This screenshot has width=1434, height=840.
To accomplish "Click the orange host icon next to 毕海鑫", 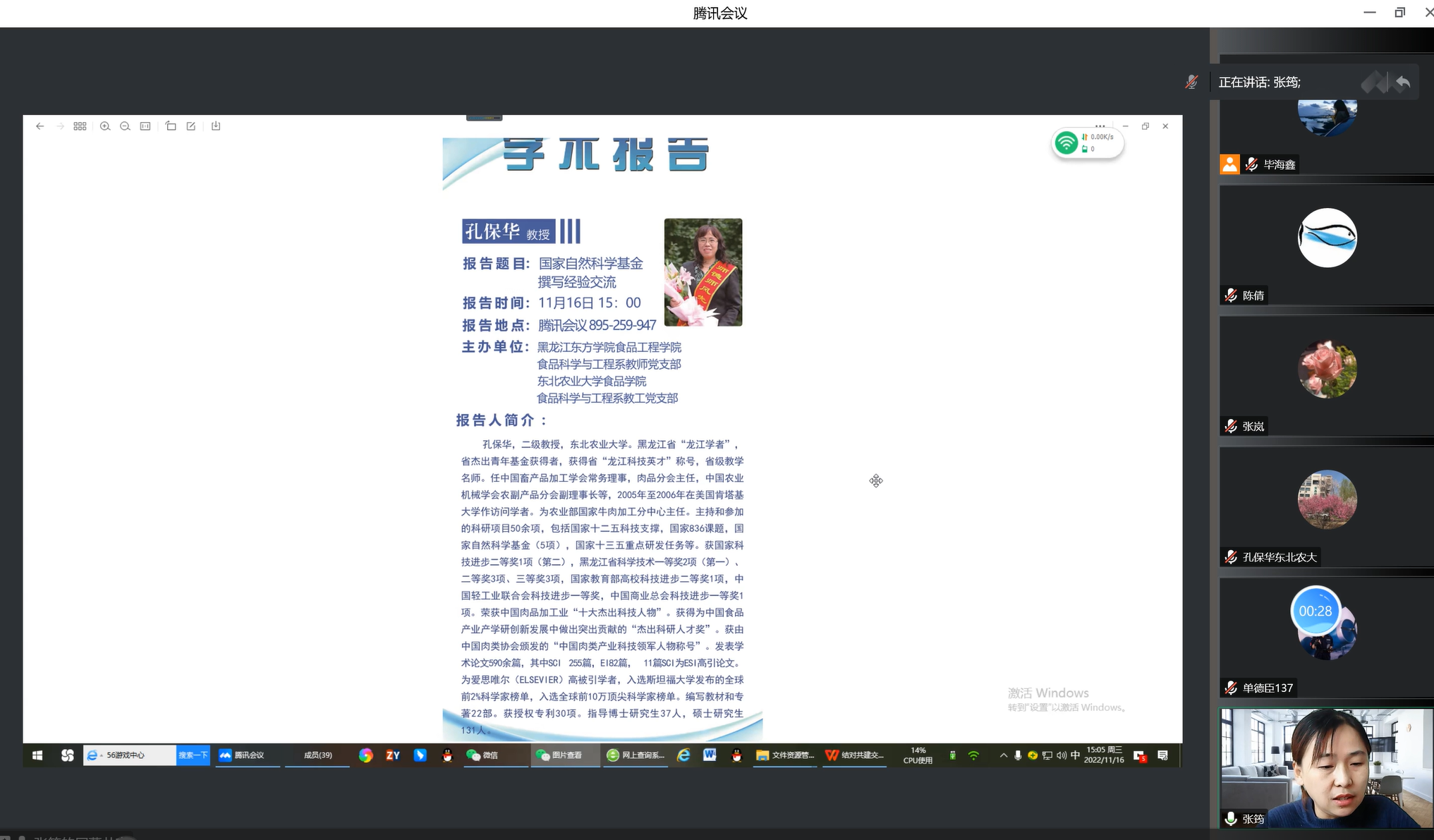I will coord(1229,164).
